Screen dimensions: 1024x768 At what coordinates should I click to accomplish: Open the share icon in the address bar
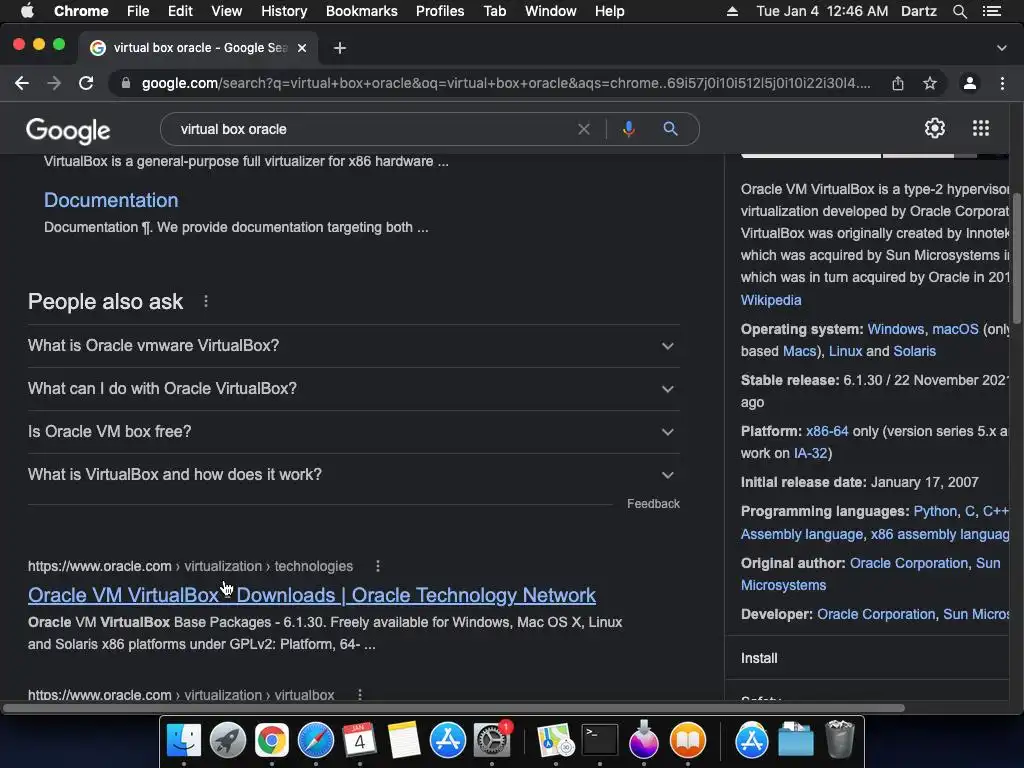[898, 83]
